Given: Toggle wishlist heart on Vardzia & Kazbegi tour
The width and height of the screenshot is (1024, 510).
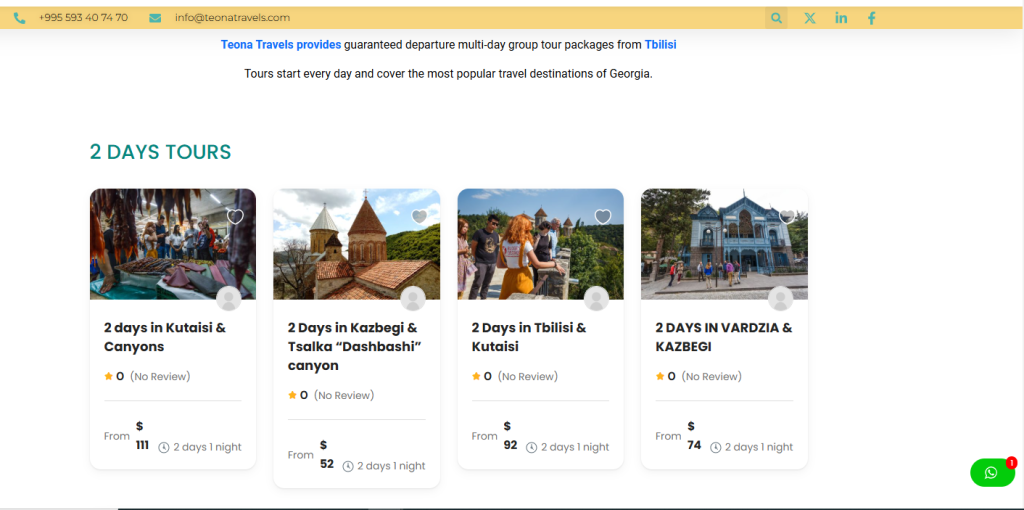Looking at the screenshot, I should pos(787,217).
